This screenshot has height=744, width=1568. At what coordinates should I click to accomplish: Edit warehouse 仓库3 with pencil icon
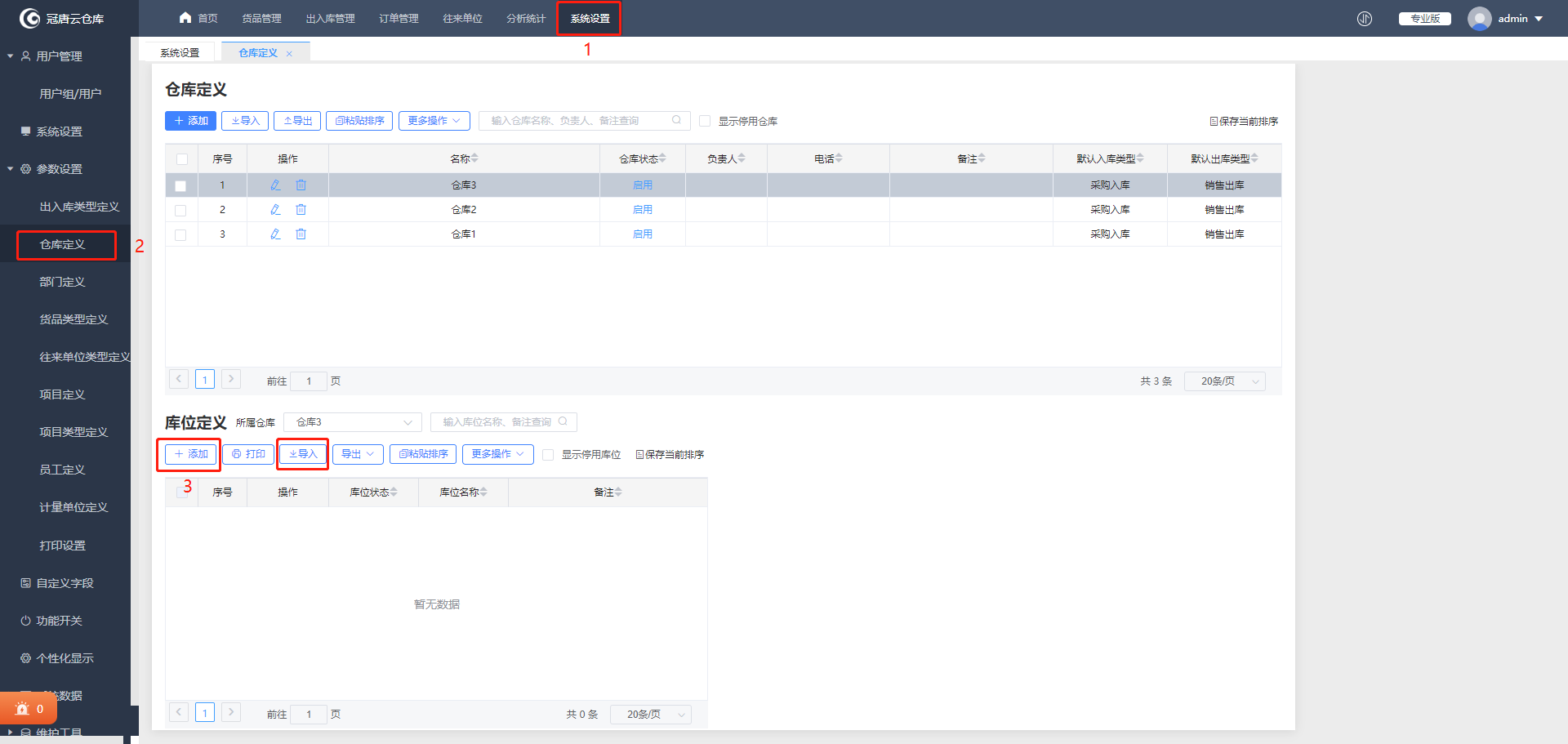point(275,185)
